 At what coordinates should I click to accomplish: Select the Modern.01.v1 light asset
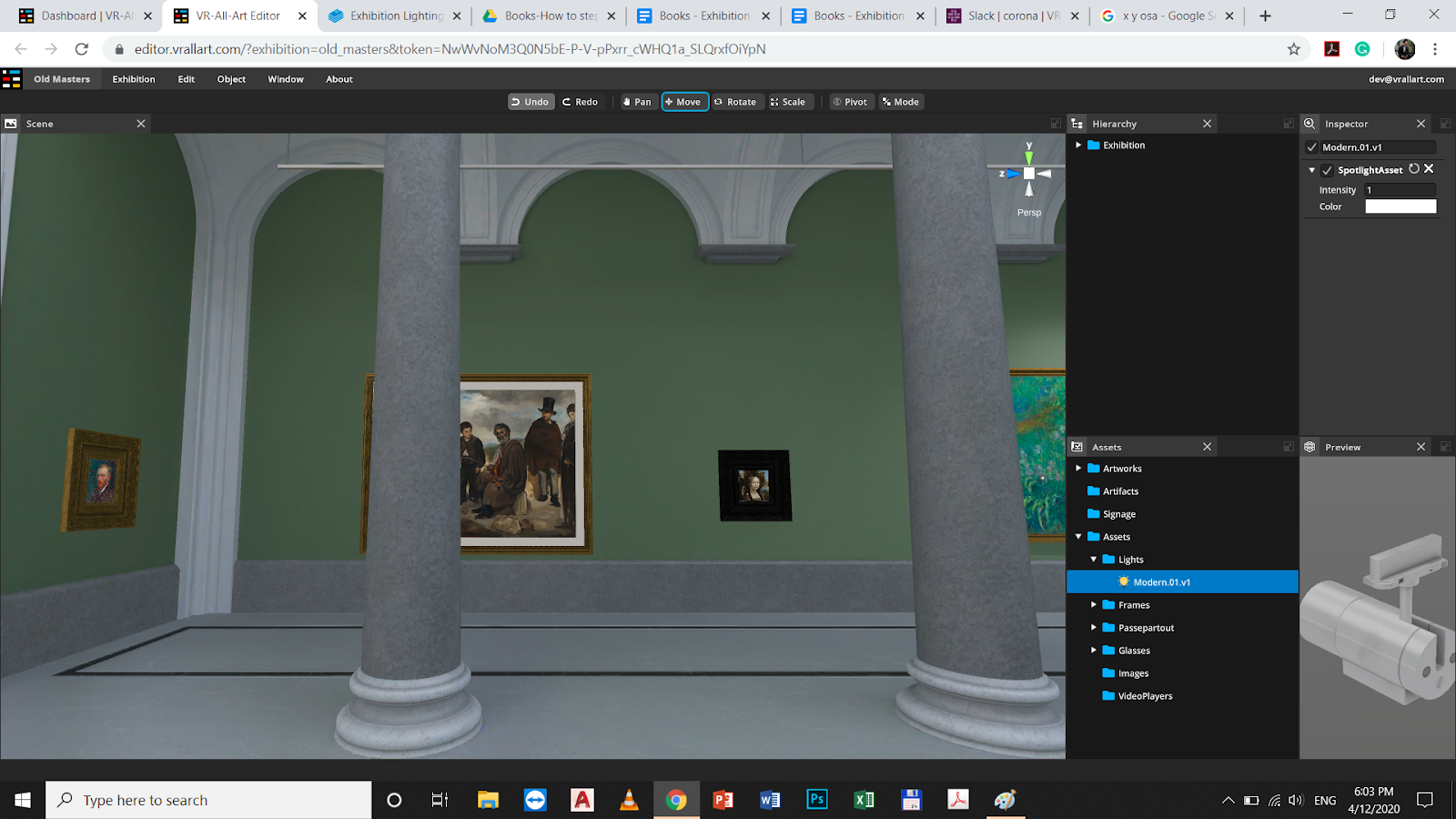point(1182,582)
